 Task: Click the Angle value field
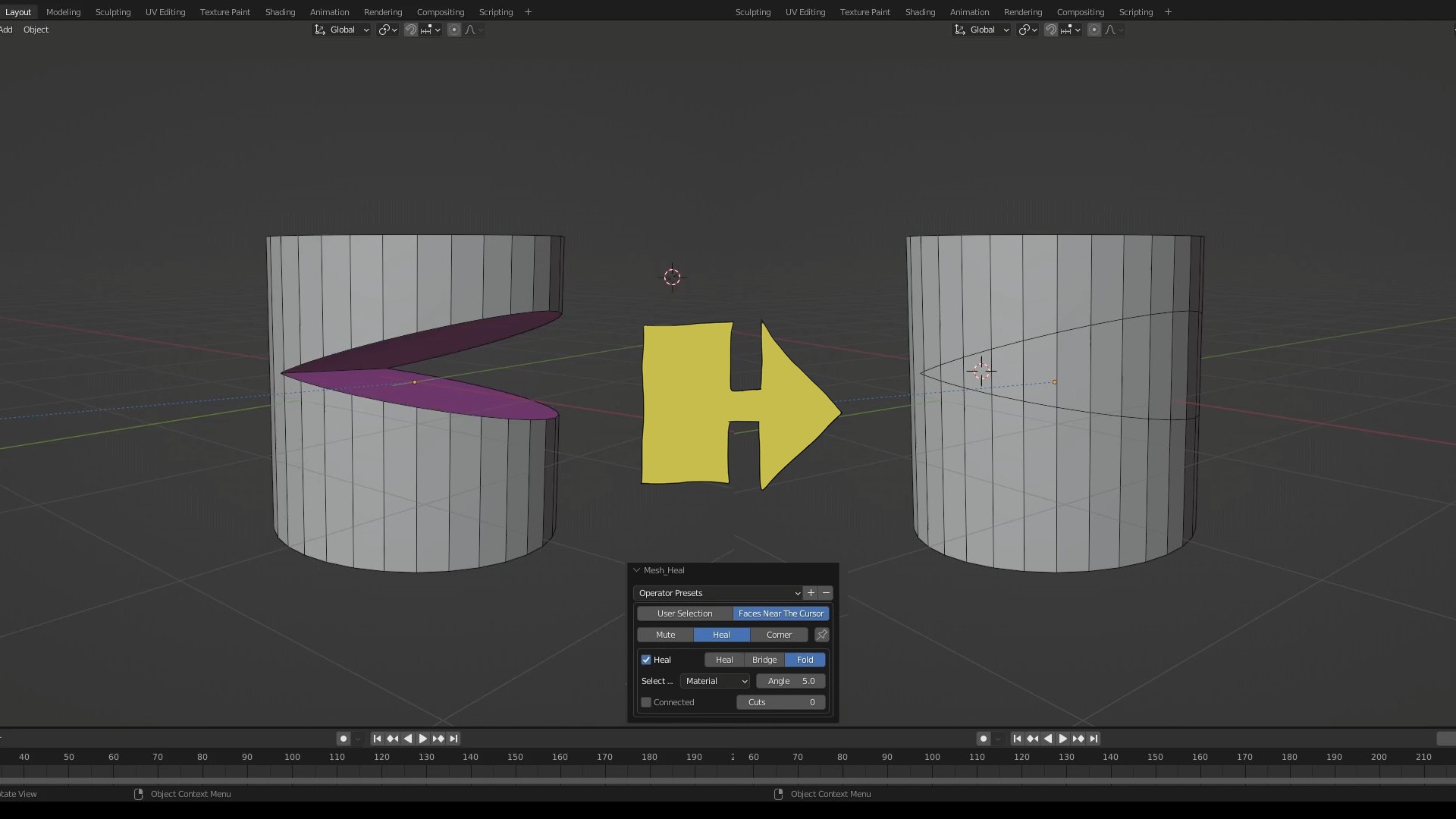(x=790, y=681)
